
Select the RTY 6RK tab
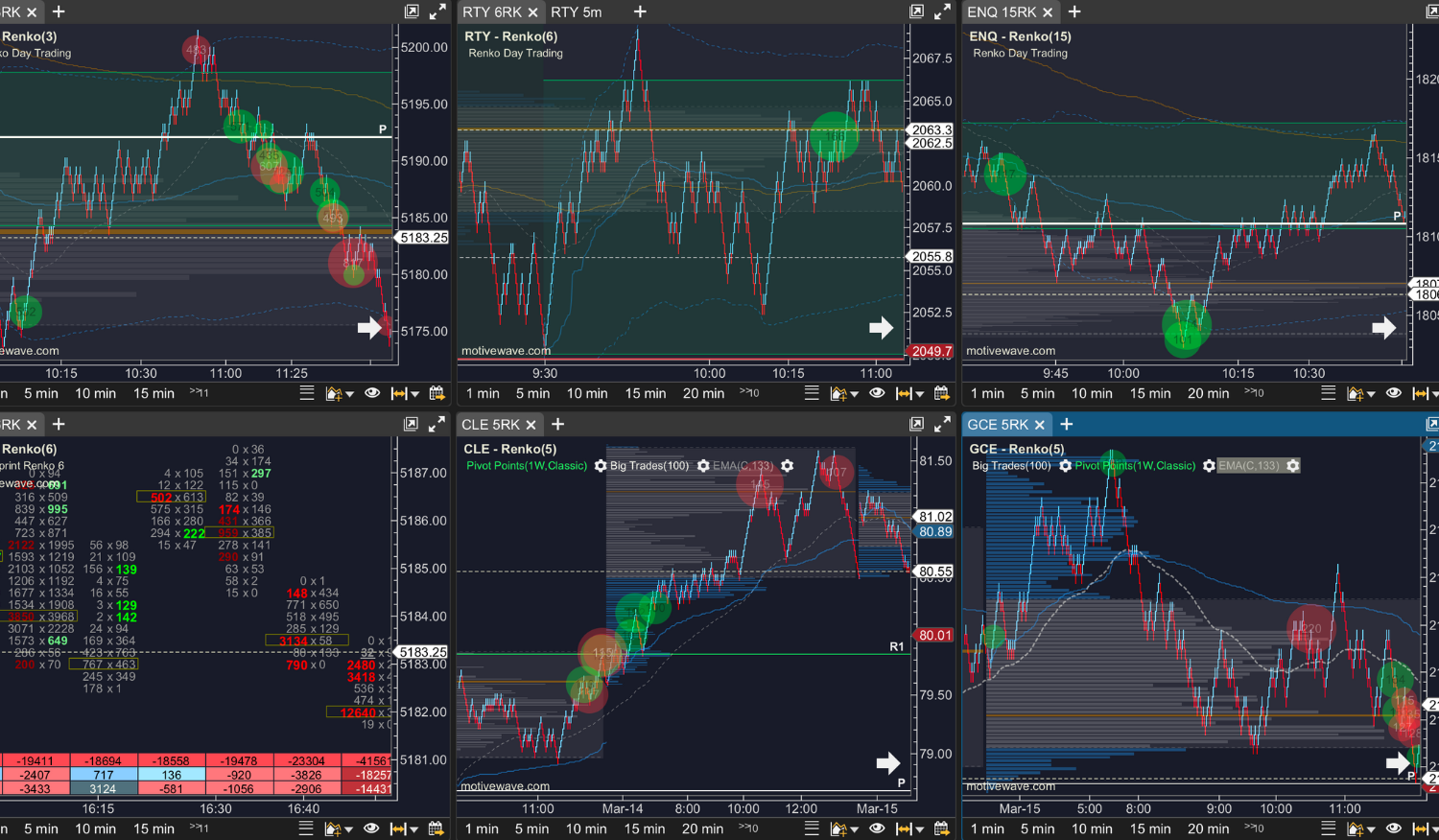492,12
